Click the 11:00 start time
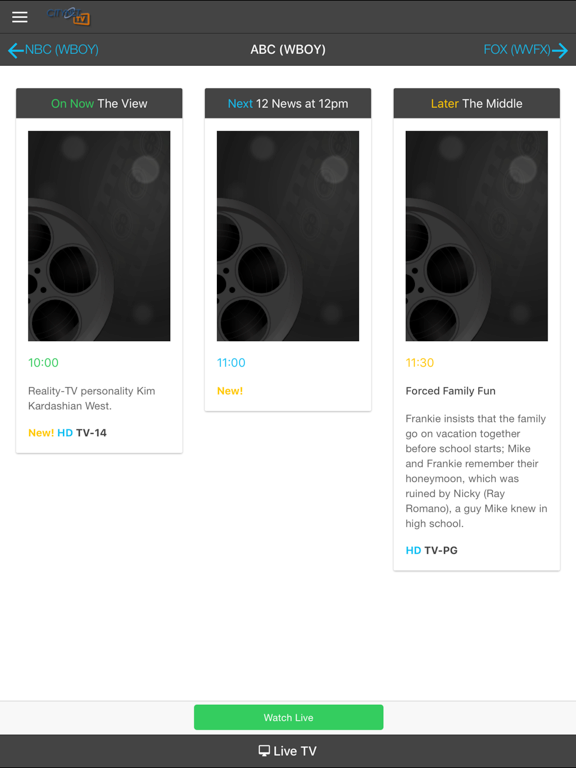 231,362
